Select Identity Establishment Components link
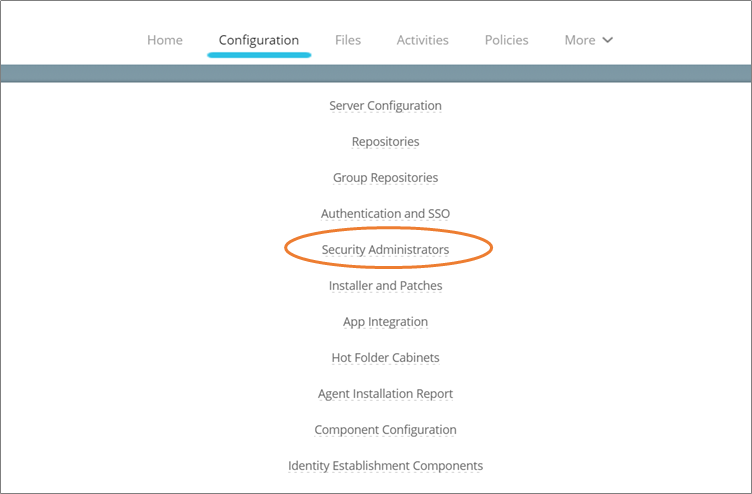The width and height of the screenshot is (752, 494). pyautogui.click(x=385, y=466)
